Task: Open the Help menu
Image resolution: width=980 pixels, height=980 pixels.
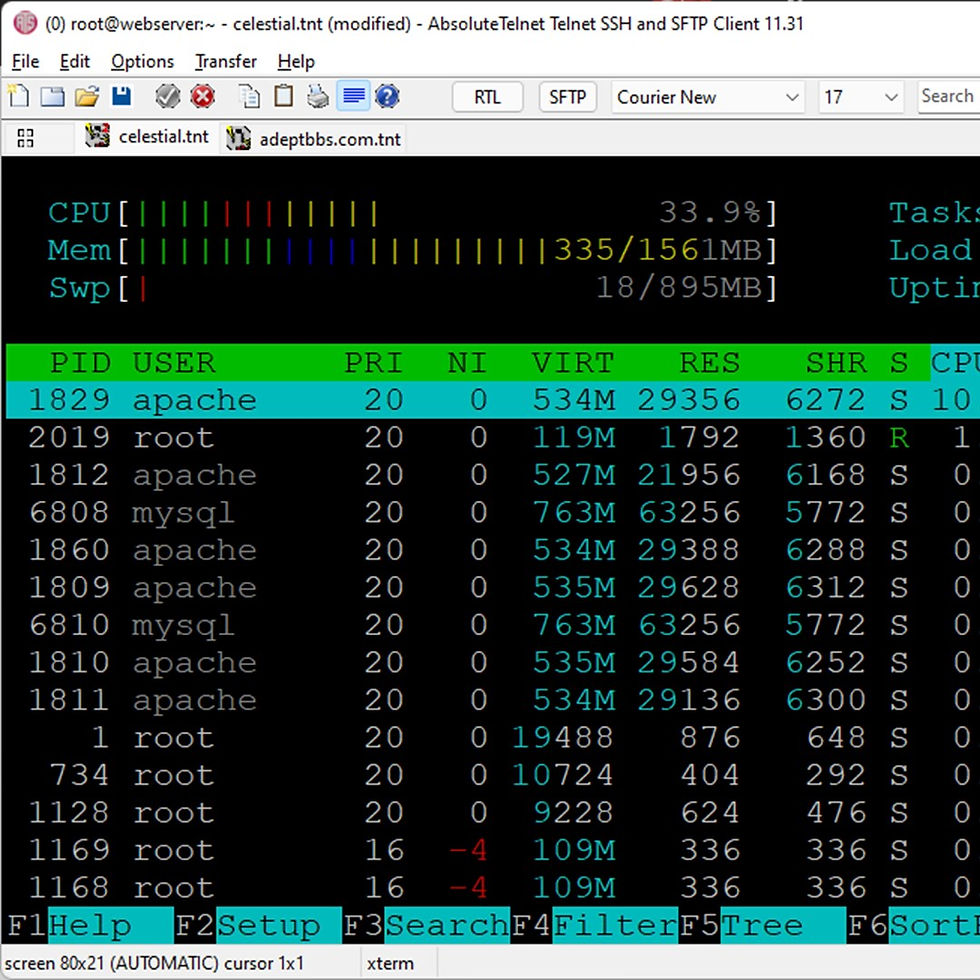Action: 296,61
